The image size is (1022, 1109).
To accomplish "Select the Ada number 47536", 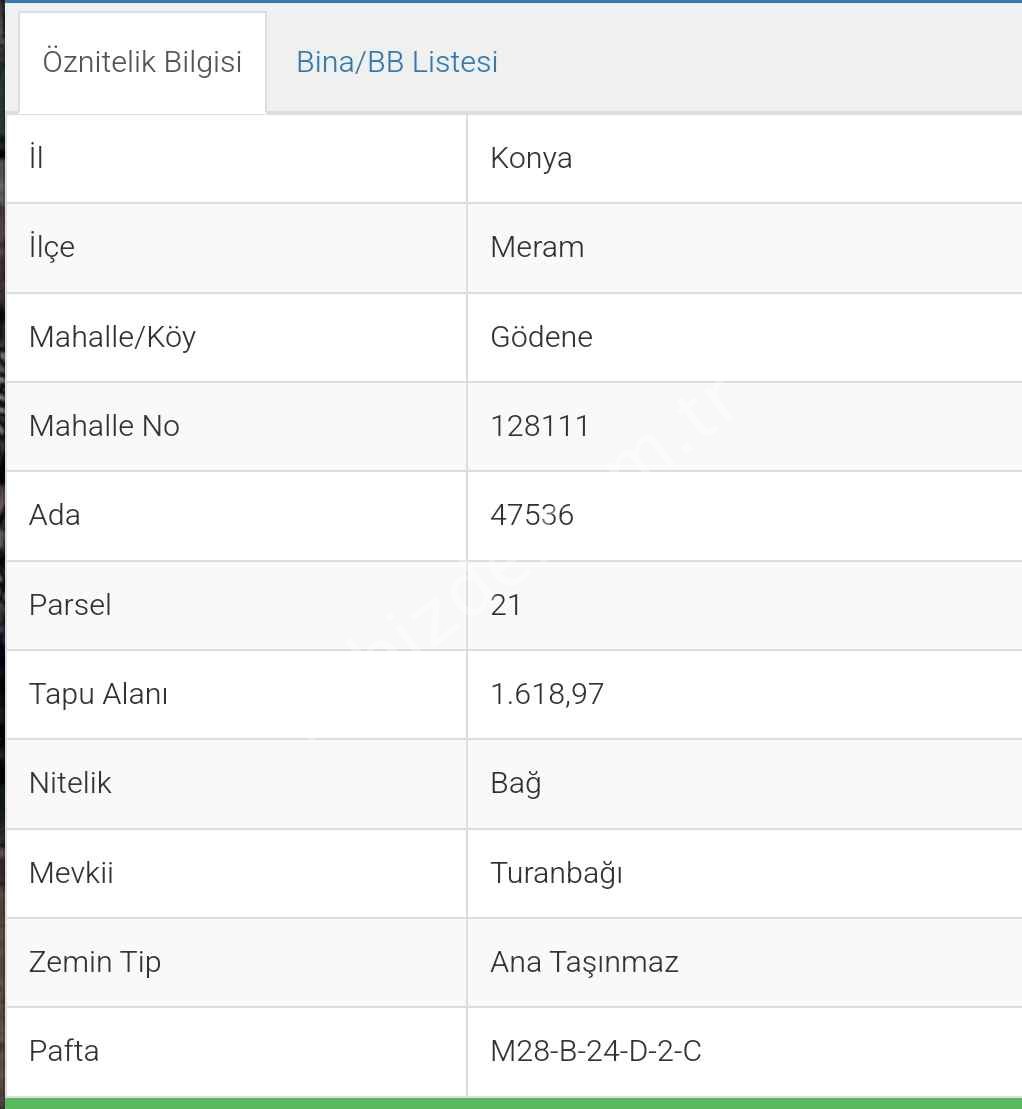I will coord(532,515).
